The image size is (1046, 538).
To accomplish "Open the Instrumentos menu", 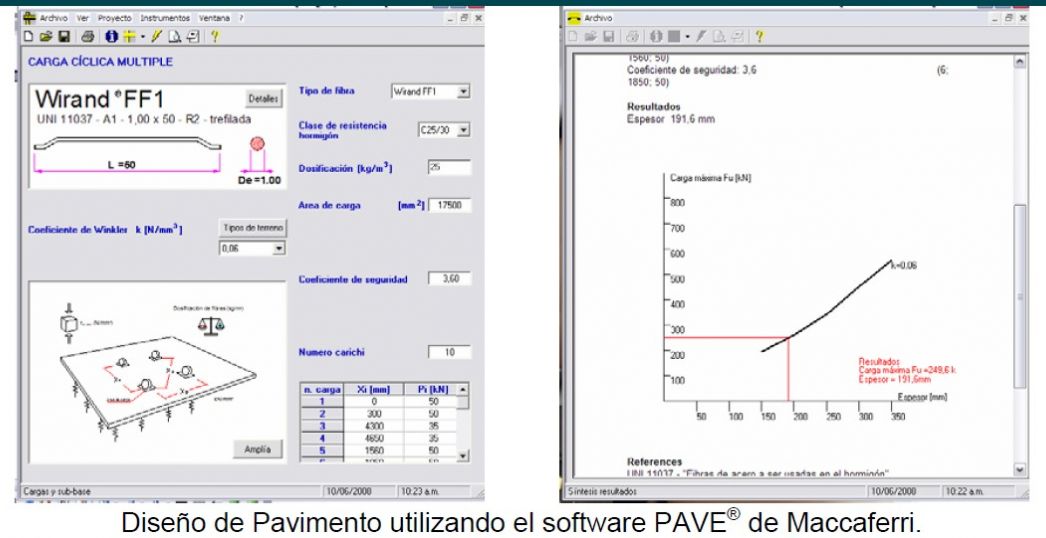I will tap(165, 19).
